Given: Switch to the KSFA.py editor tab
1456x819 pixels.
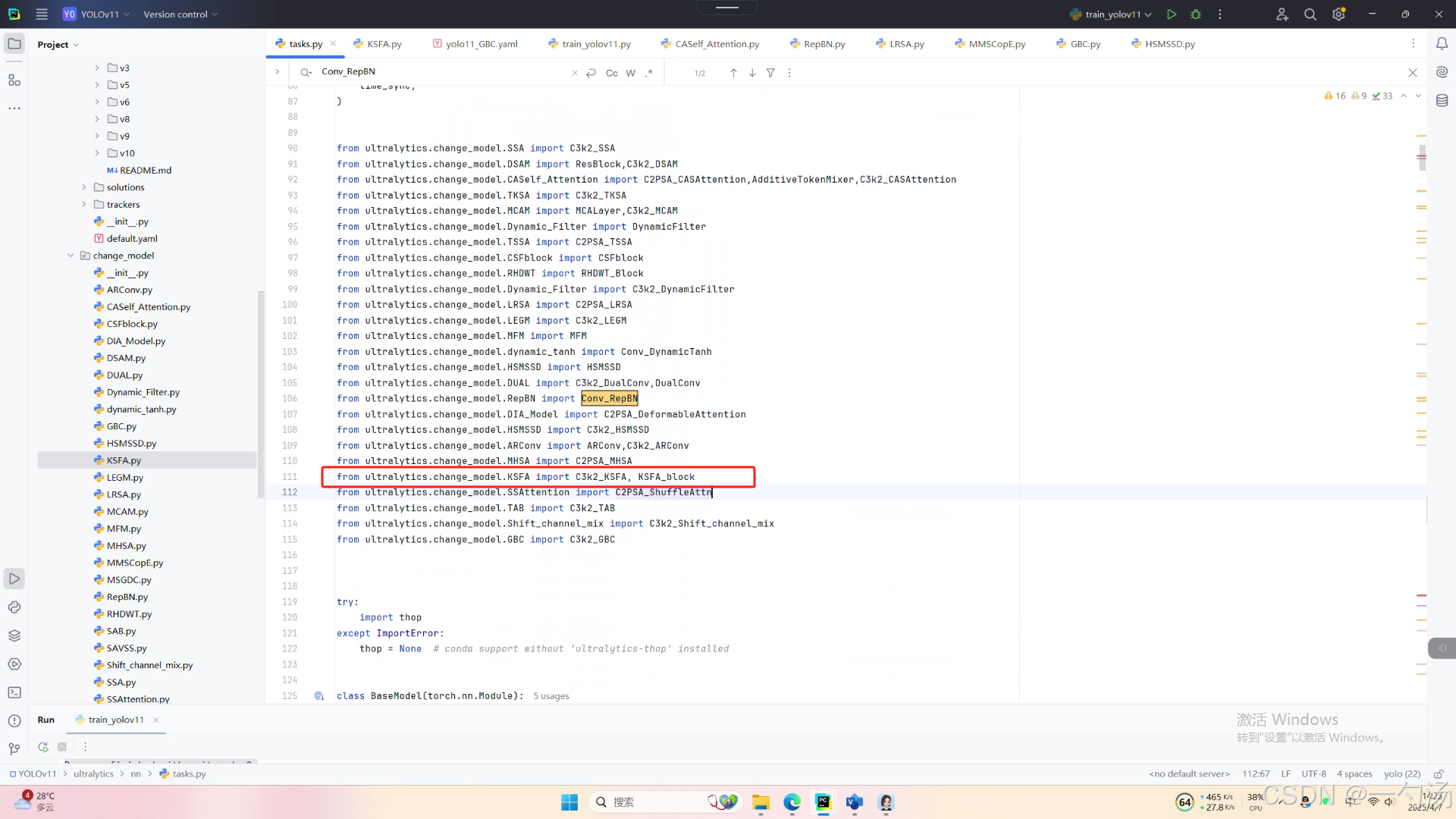Looking at the screenshot, I should (384, 44).
